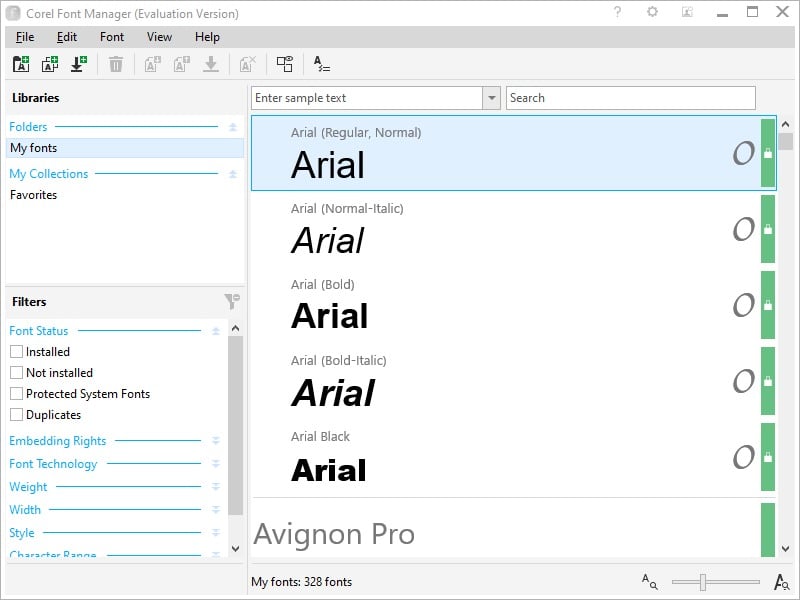Viewport: 800px width, 600px height.
Task: Click the Help question mark icon
Action: click(x=617, y=12)
